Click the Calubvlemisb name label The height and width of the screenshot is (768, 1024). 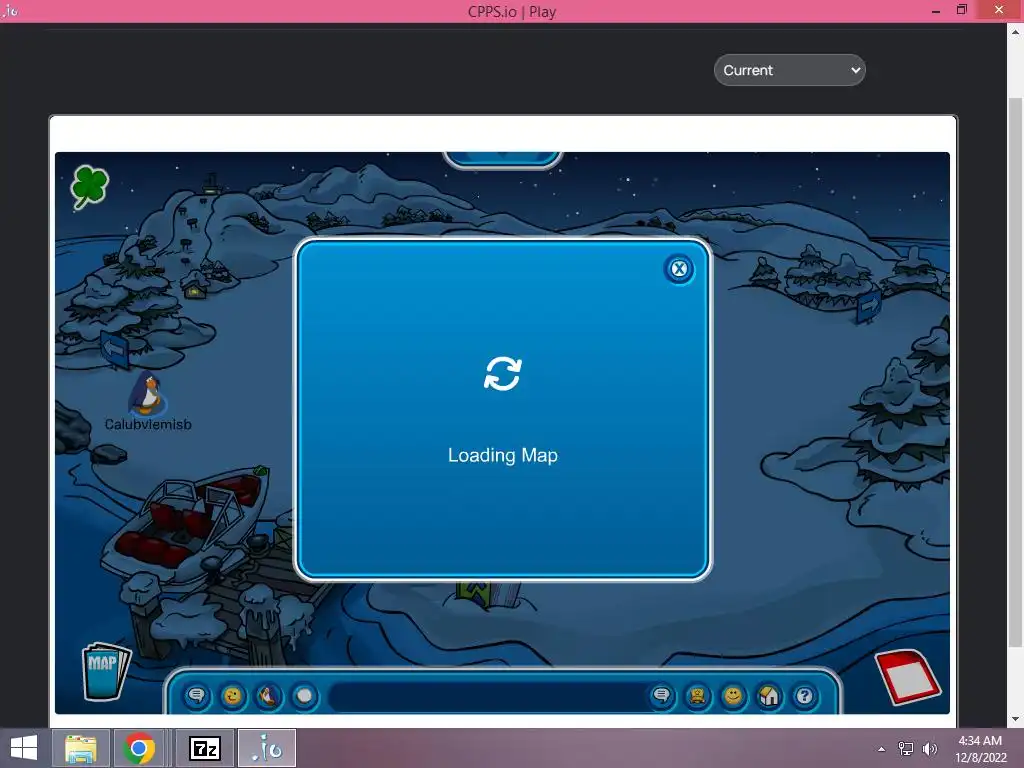tap(148, 424)
